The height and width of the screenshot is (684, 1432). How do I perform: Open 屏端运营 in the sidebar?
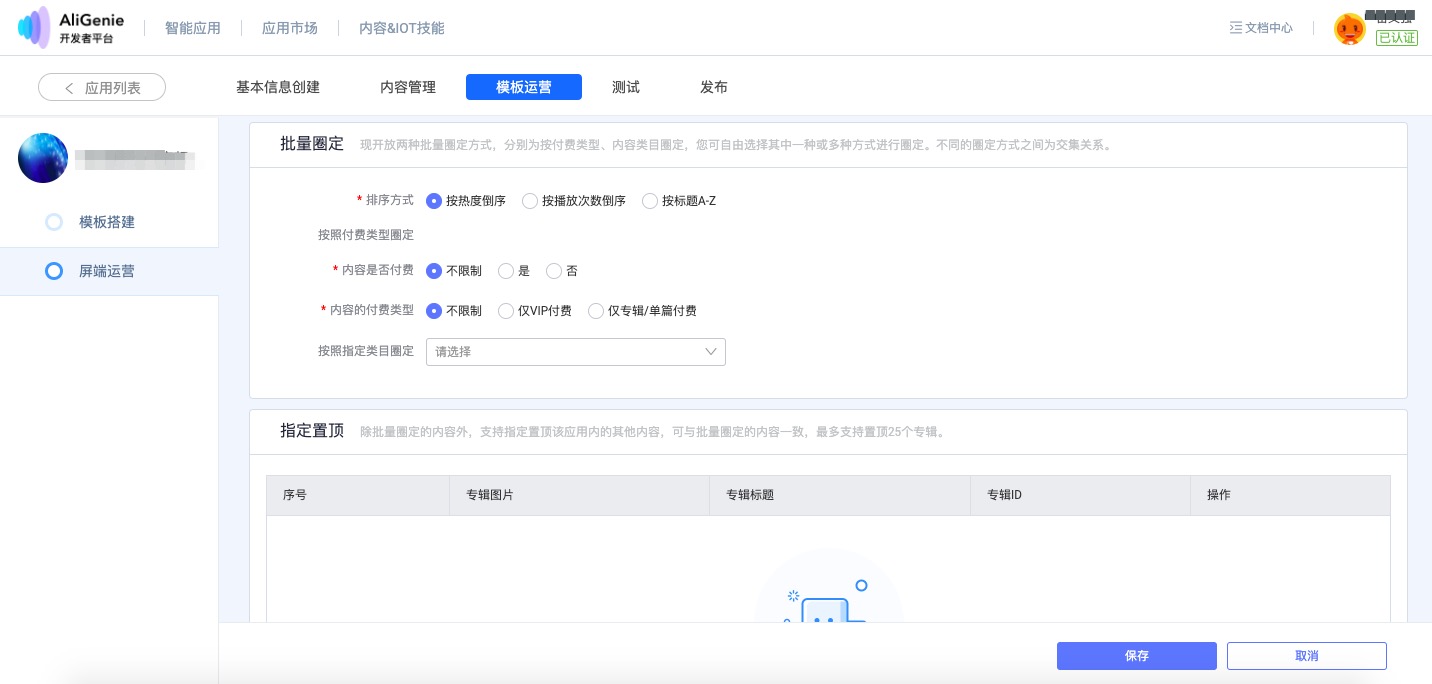107,271
